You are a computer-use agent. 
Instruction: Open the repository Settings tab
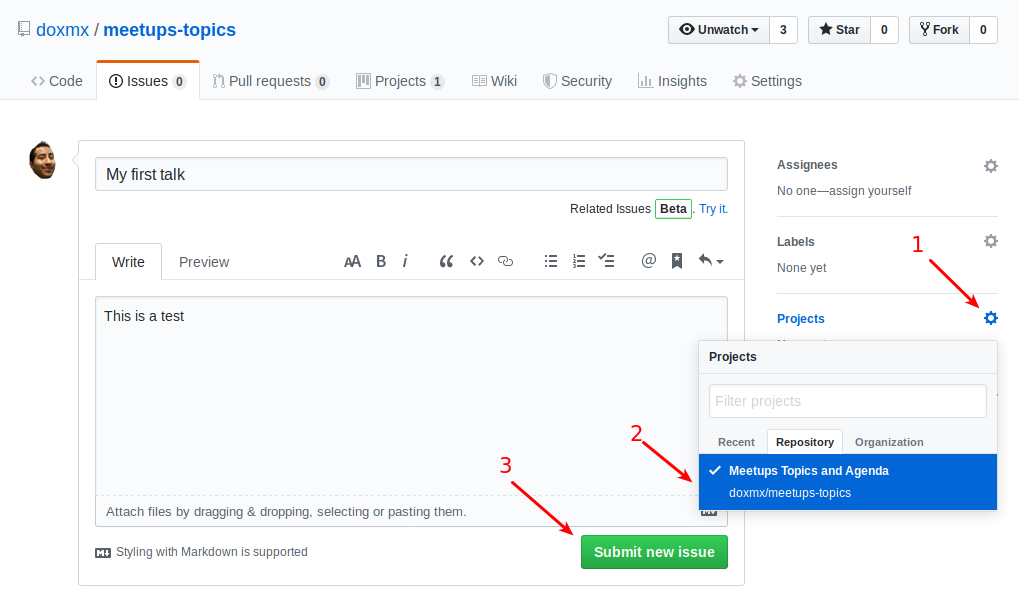[767, 81]
